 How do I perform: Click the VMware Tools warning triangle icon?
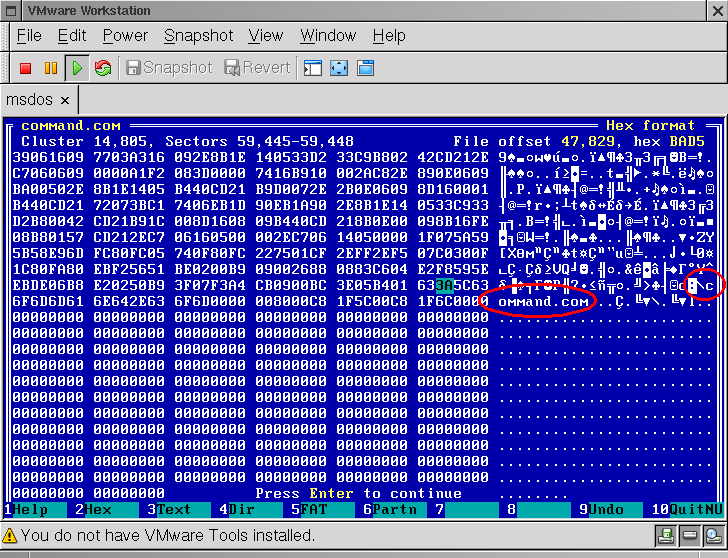click(10, 536)
